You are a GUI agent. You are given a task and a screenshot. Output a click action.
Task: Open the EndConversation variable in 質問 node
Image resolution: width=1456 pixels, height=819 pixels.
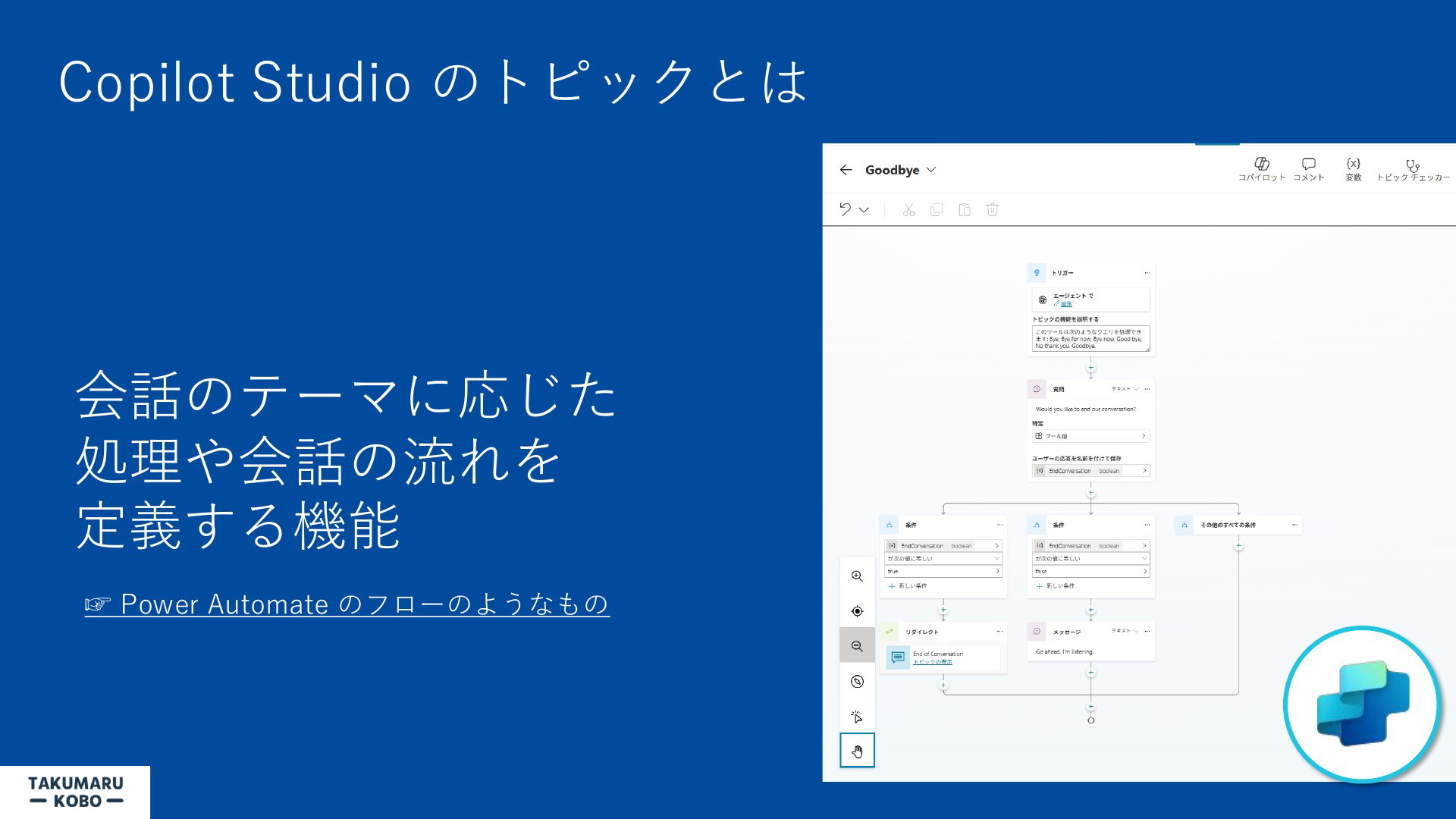[1090, 471]
